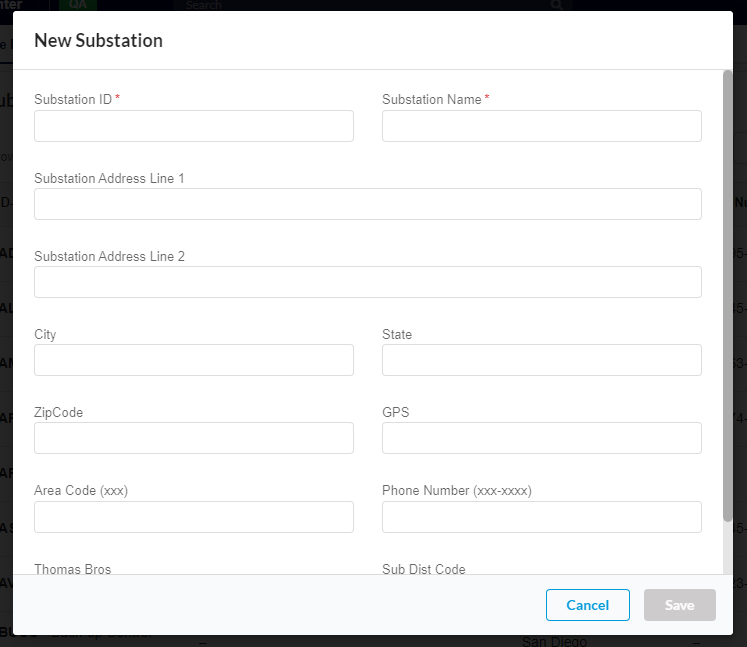
Task: Click the dialog's vertical scrollbar thumb
Action: (727, 295)
